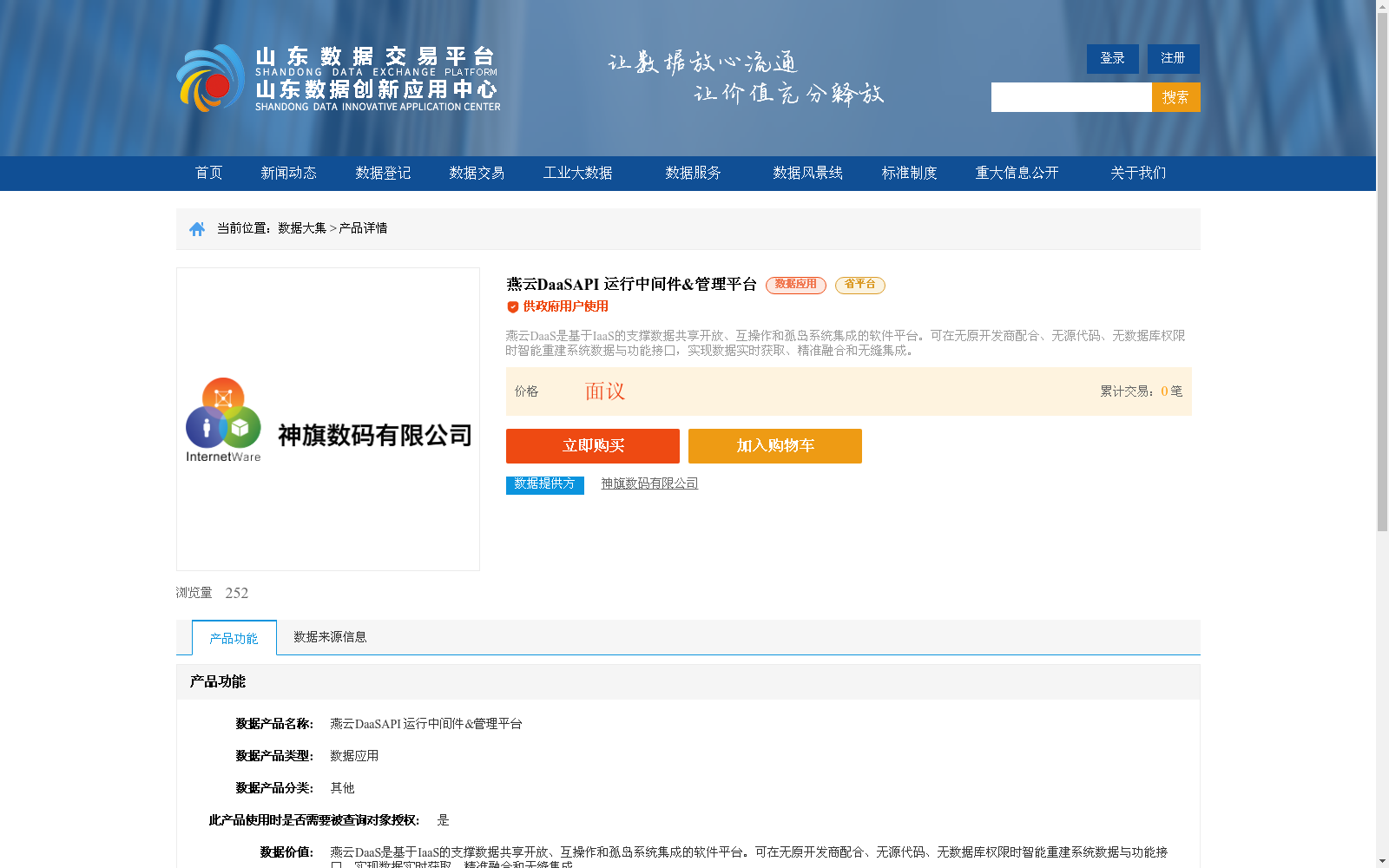The height and width of the screenshot is (868, 1389).
Task: Click the price value 面议
Action: tap(605, 391)
